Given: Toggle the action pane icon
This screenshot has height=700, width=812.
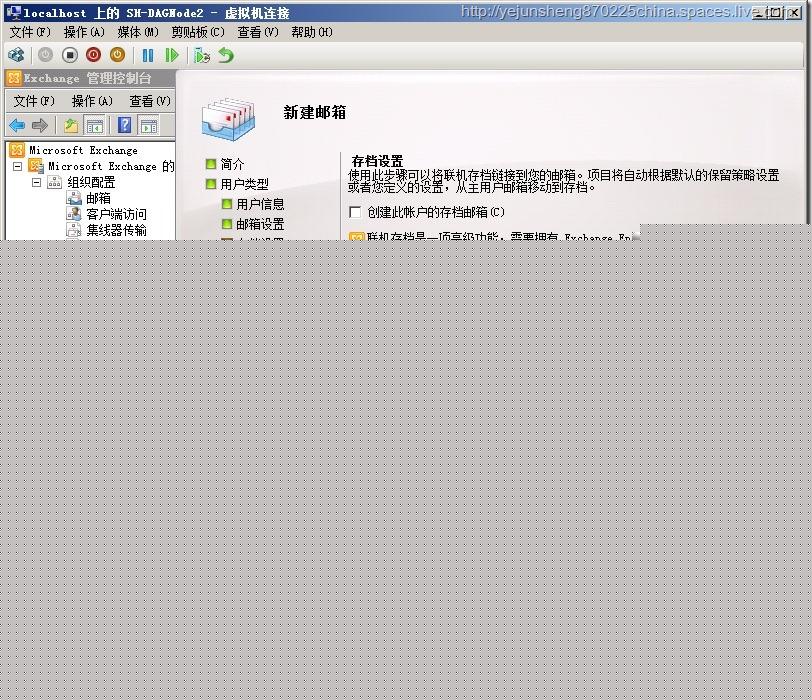Looking at the screenshot, I should pos(149,125).
